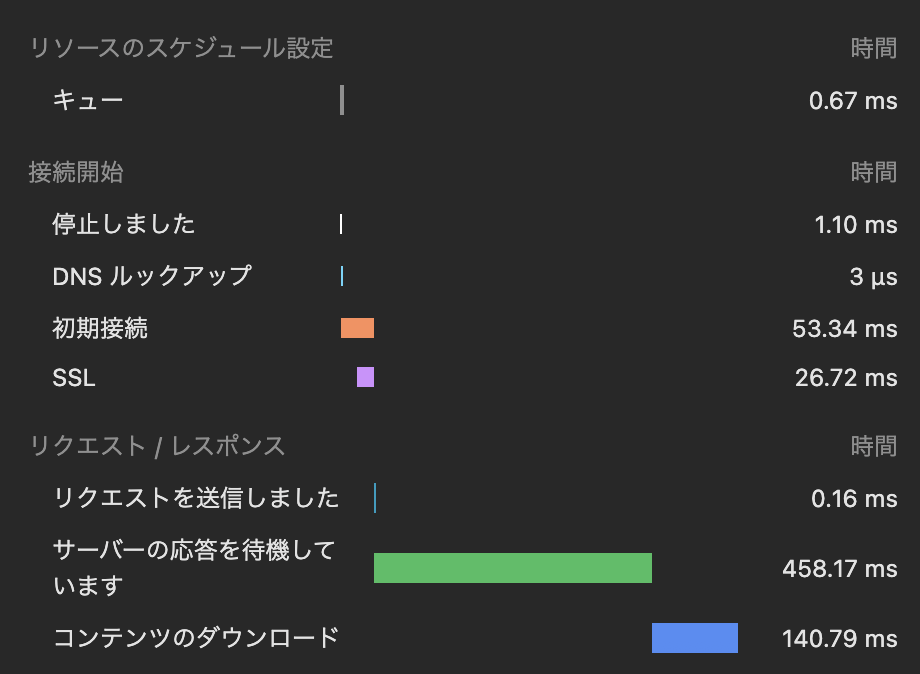
Task: Click the blue content download bar
Action: point(694,638)
